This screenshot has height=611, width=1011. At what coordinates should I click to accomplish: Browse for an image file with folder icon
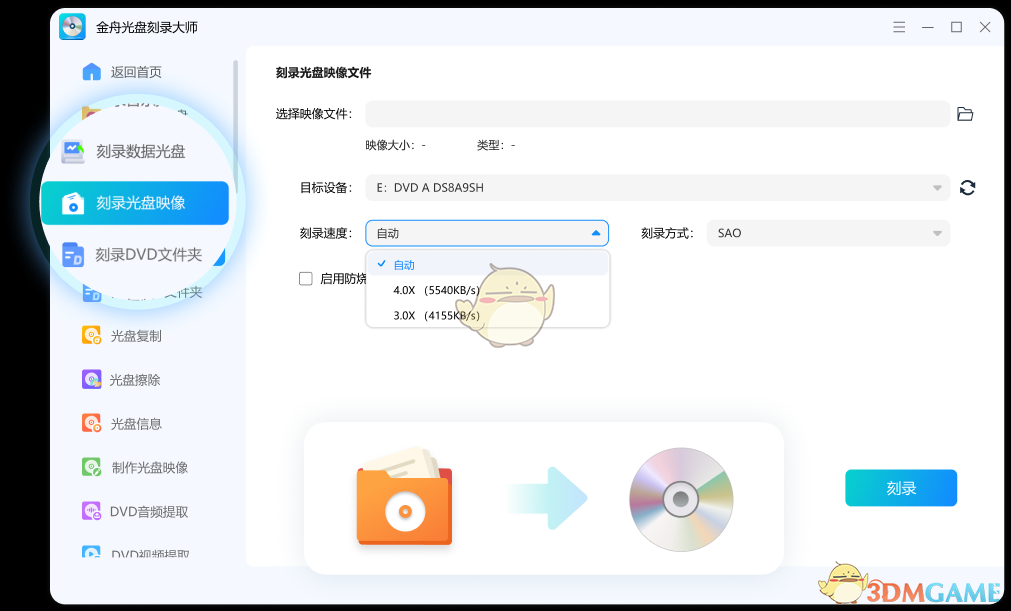[964, 113]
